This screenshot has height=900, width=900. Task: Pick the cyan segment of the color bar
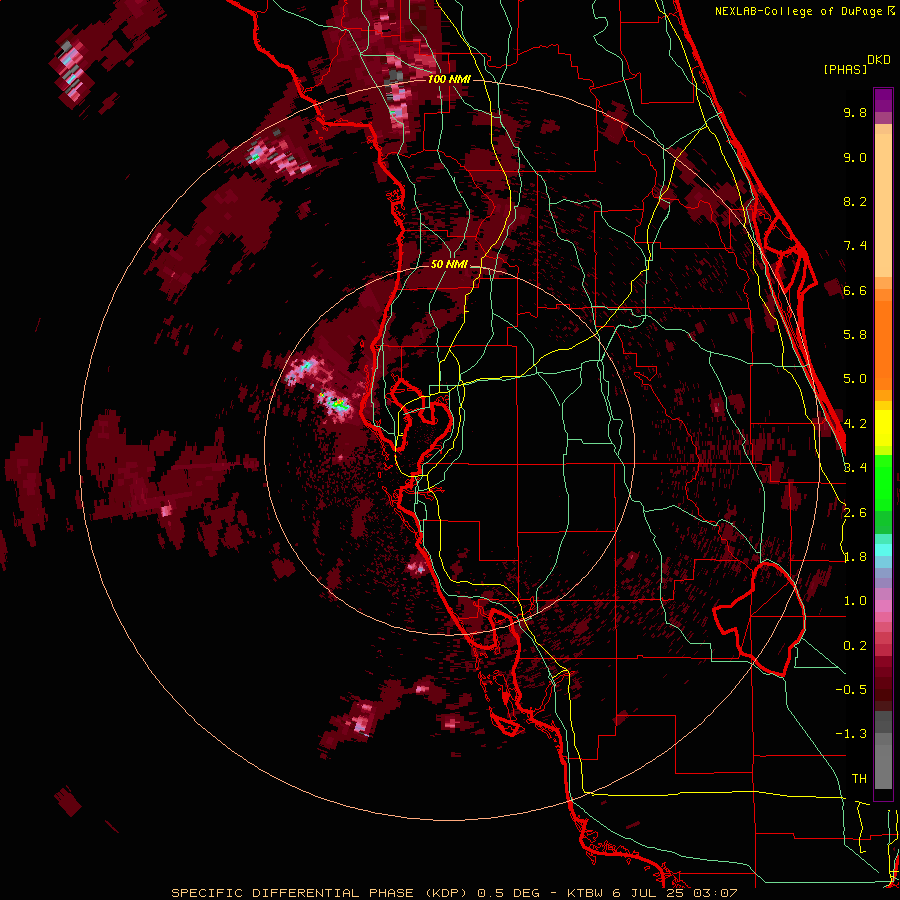(x=883, y=549)
